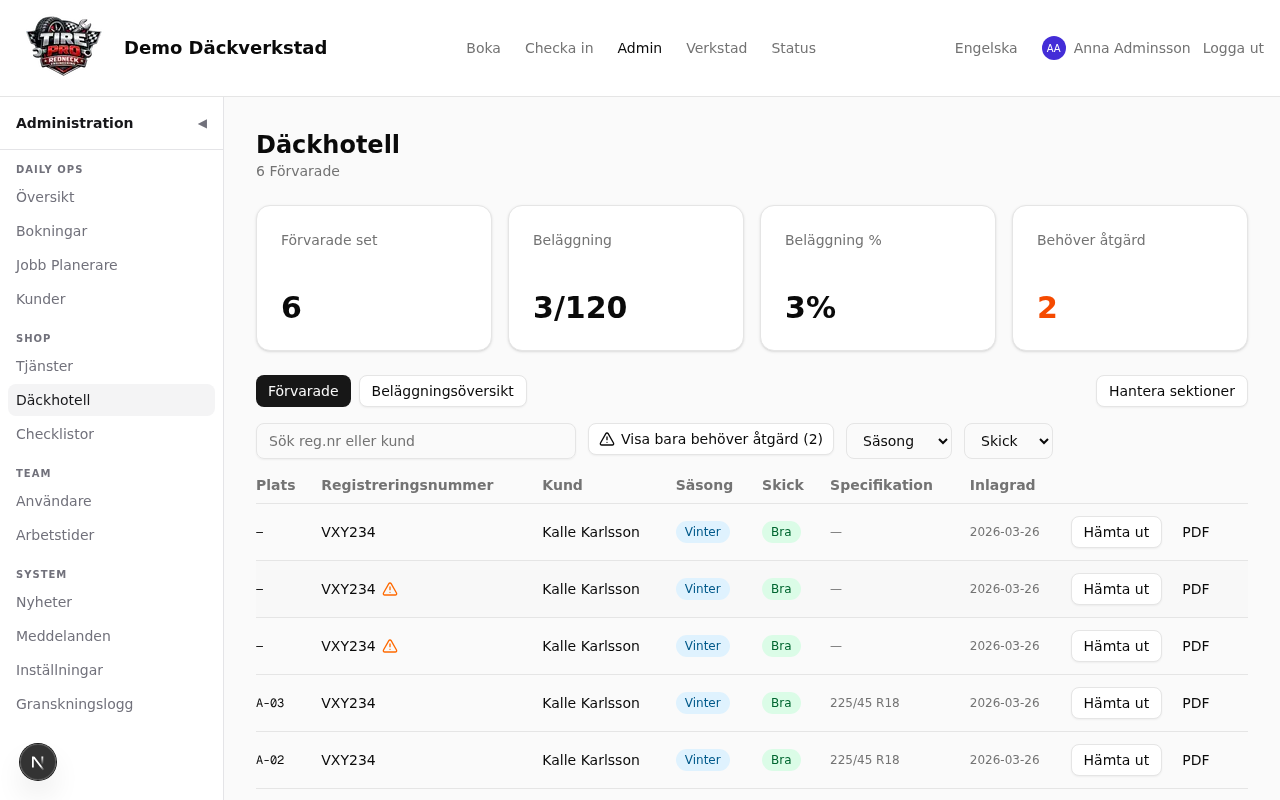The height and width of the screenshot is (800, 1280).
Task: Open Bokningar in the sidebar
Action: coord(52,231)
